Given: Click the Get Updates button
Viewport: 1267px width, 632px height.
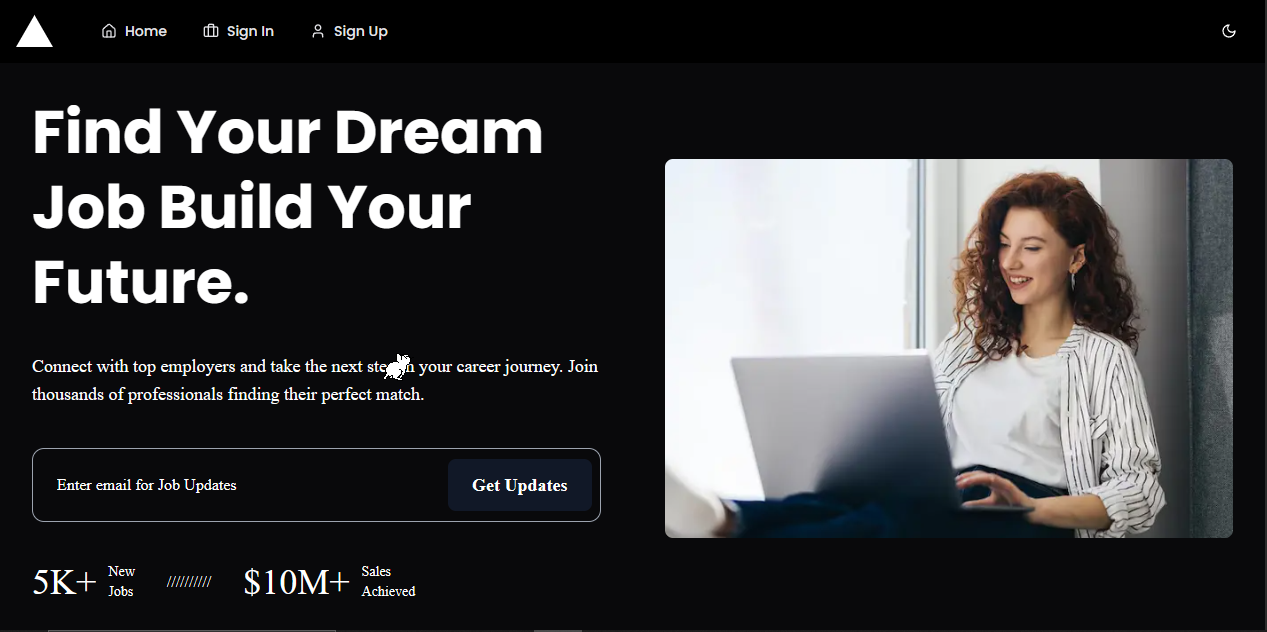Looking at the screenshot, I should click(520, 485).
